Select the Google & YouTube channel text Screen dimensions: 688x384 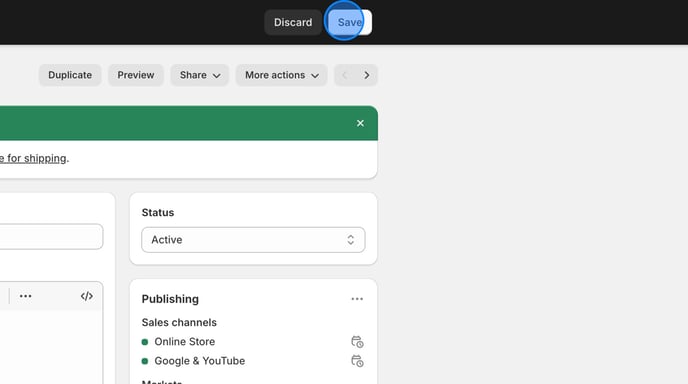click(x=200, y=361)
